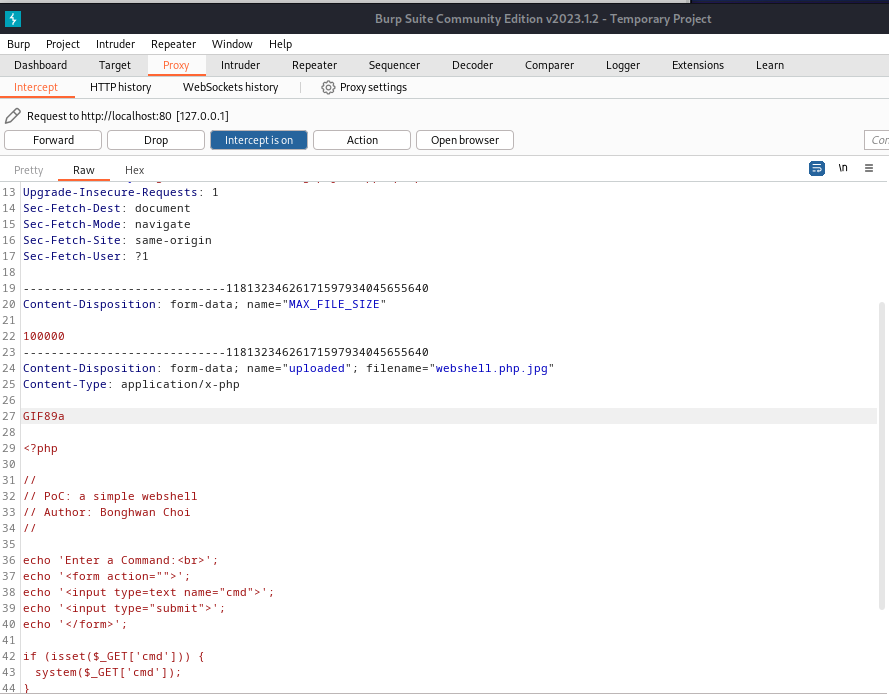Open the Help menu
This screenshot has width=889, height=695.
pyautogui.click(x=280, y=44)
